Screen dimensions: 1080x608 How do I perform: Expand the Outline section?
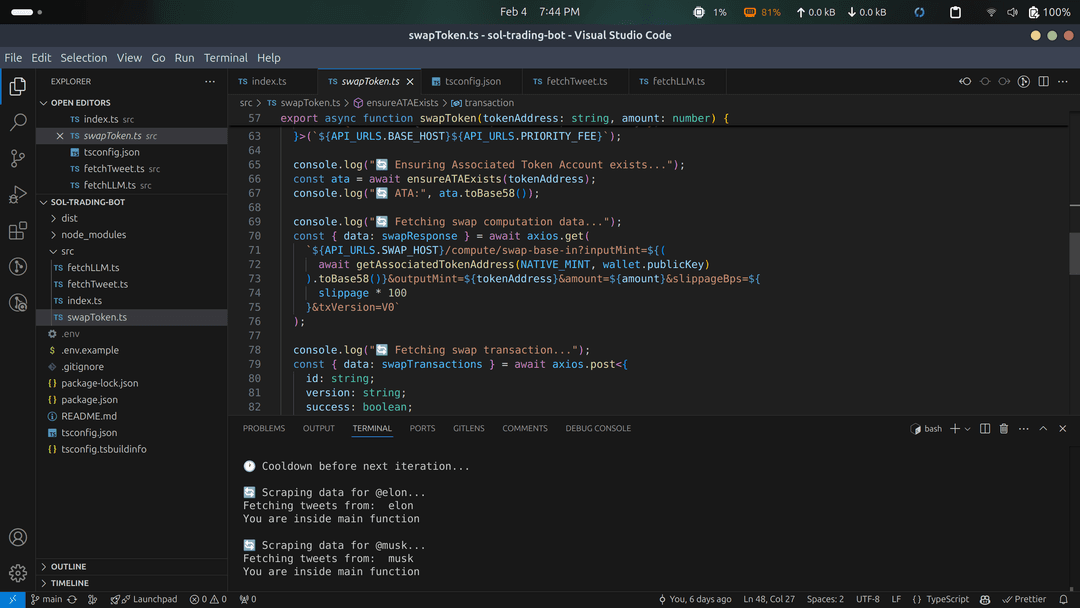[68, 567]
